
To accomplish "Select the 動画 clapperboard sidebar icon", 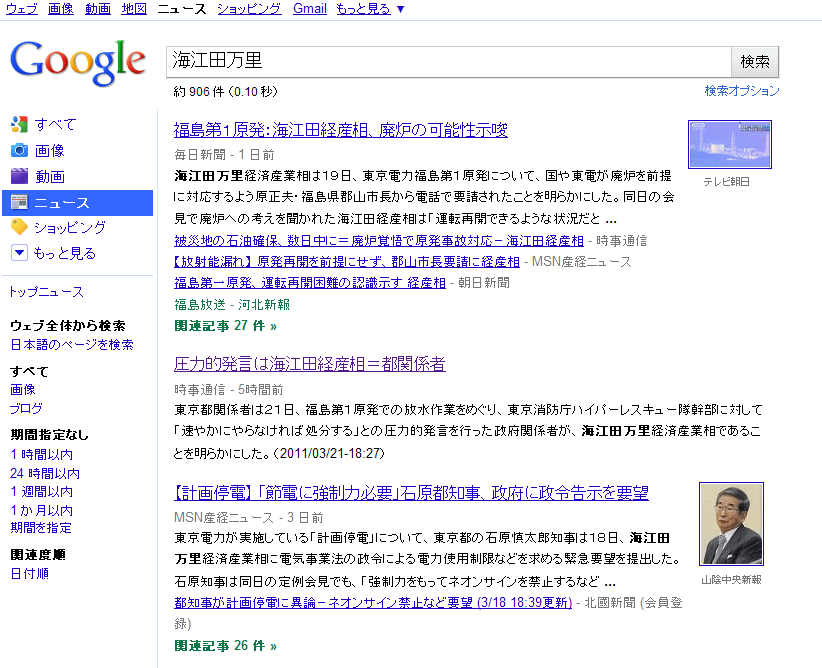I will coord(19,176).
